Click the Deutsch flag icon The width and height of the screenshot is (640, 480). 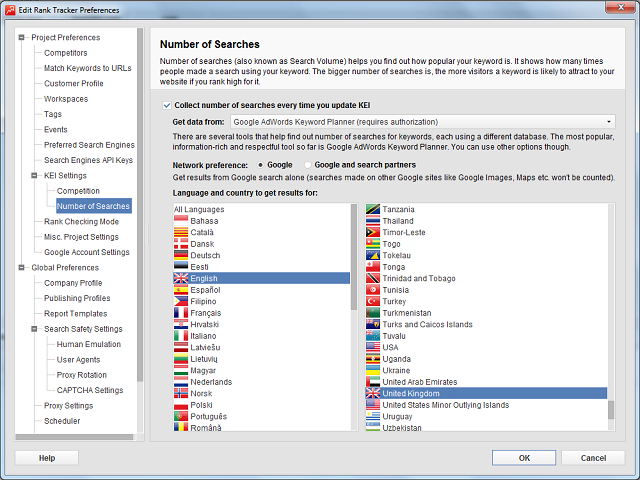tap(181, 255)
